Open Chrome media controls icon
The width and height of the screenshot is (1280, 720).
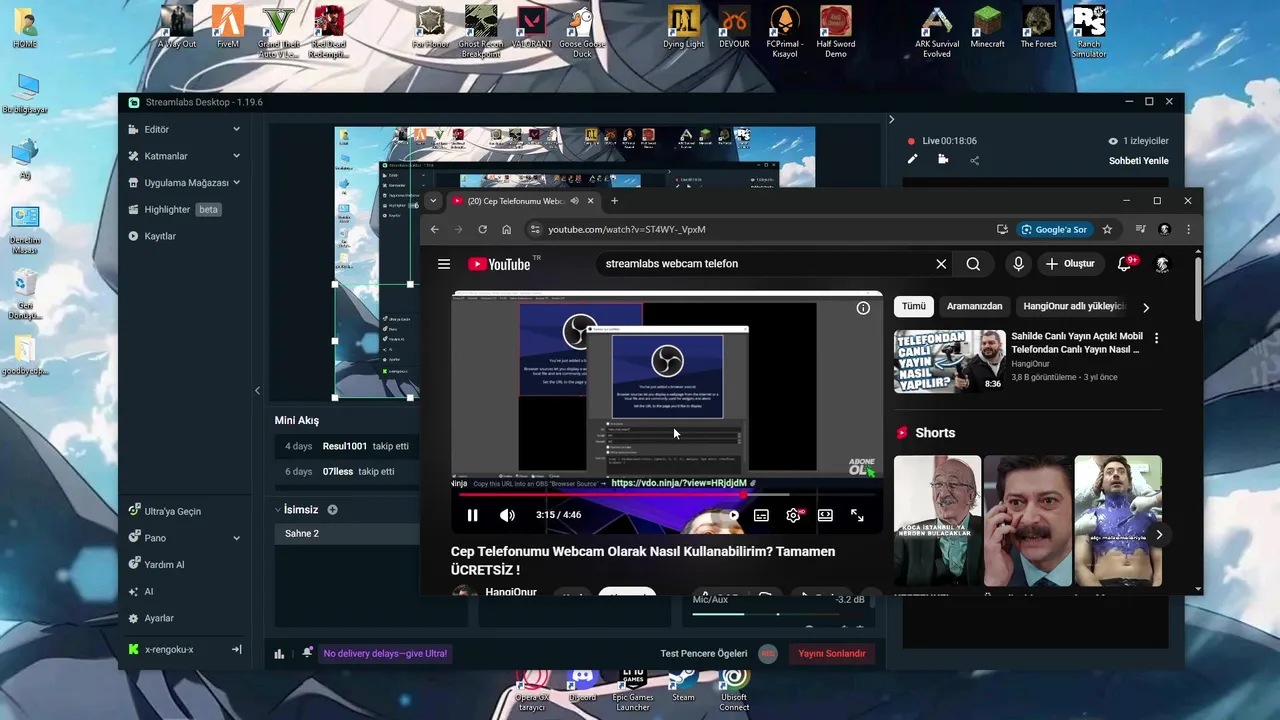coord(1140,229)
